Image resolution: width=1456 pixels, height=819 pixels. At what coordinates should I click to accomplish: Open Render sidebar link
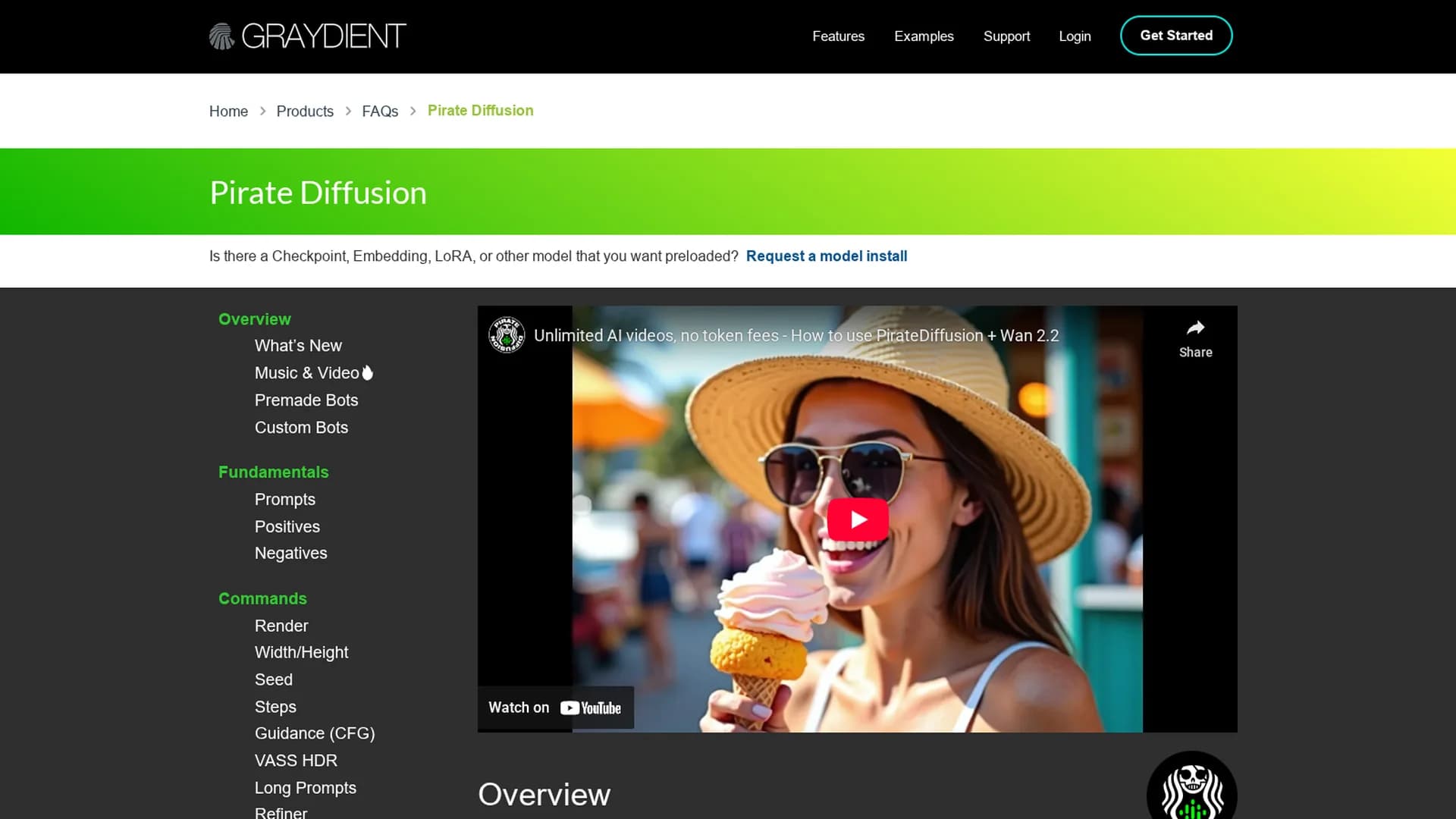(x=281, y=626)
